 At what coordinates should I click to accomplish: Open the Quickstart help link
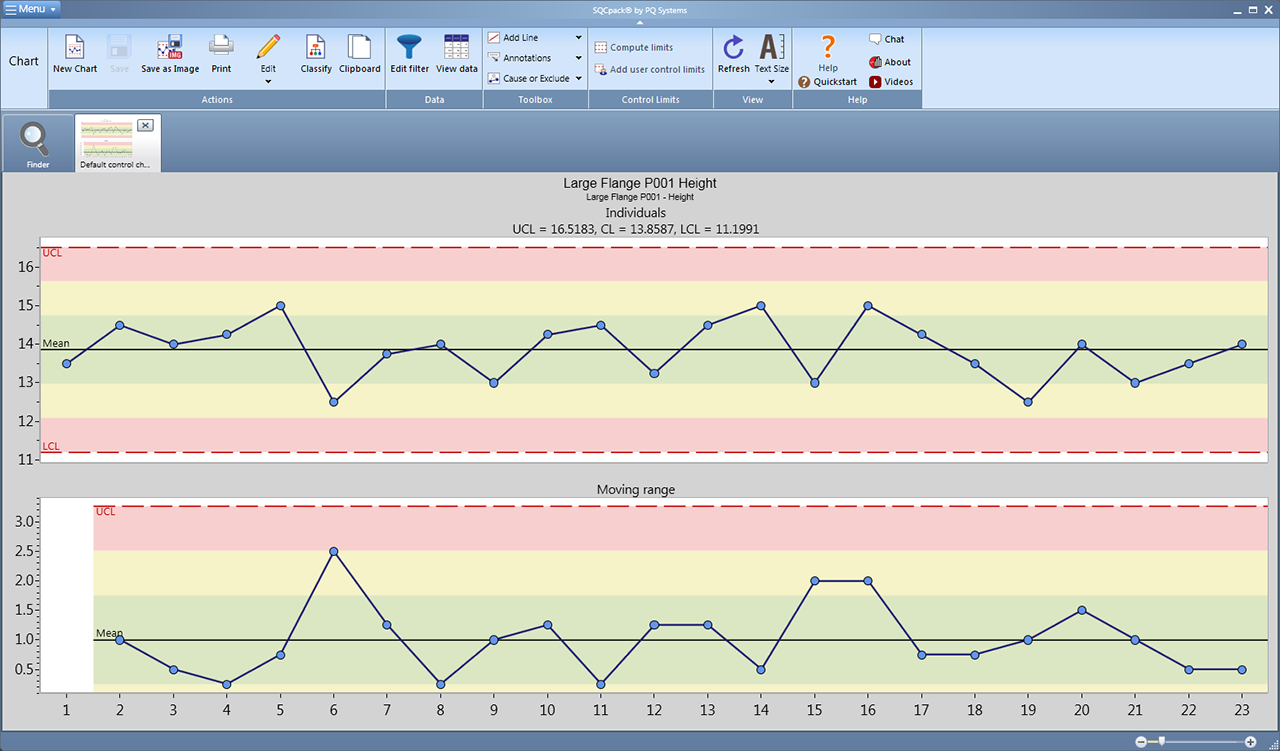point(833,82)
